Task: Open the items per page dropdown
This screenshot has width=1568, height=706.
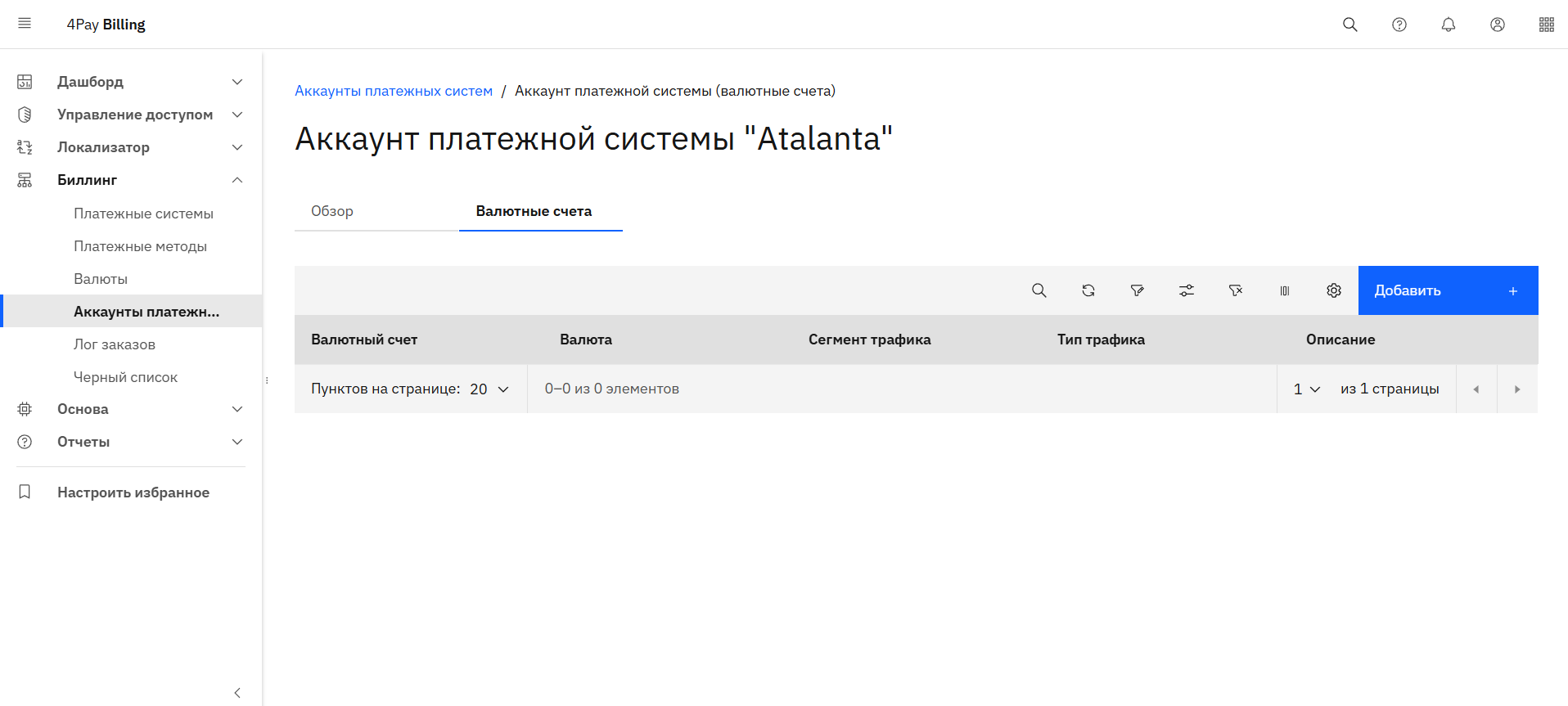Action: [489, 389]
